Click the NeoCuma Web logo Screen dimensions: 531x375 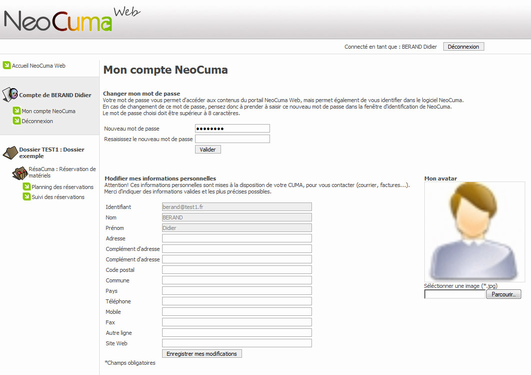point(71,20)
